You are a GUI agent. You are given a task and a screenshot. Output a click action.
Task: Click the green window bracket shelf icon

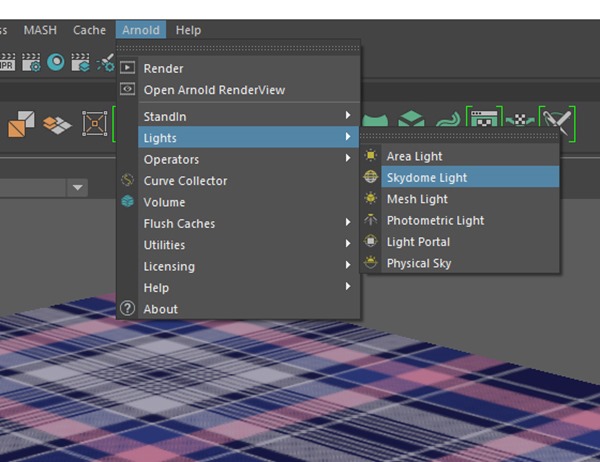[x=484, y=116]
